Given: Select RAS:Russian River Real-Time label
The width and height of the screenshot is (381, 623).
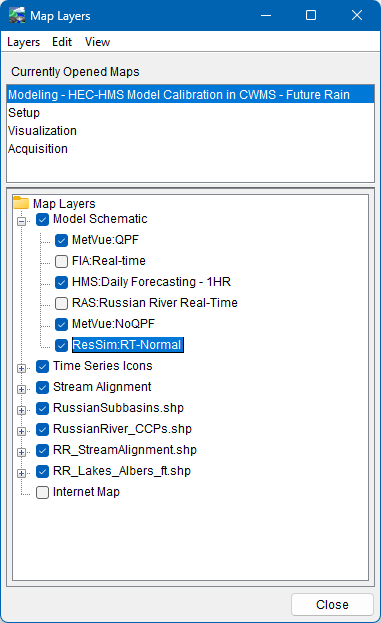Looking at the screenshot, I should tap(155, 303).
